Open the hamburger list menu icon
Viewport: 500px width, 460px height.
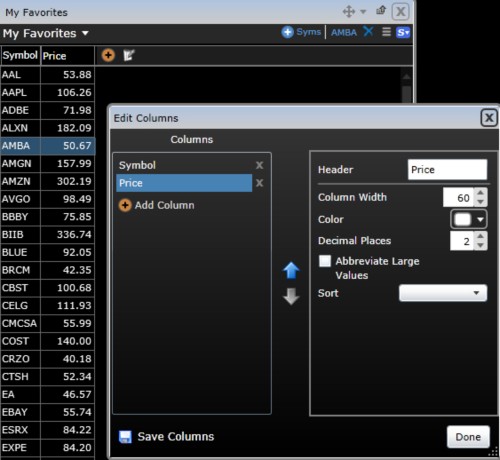pyautogui.click(x=386, y=32)
